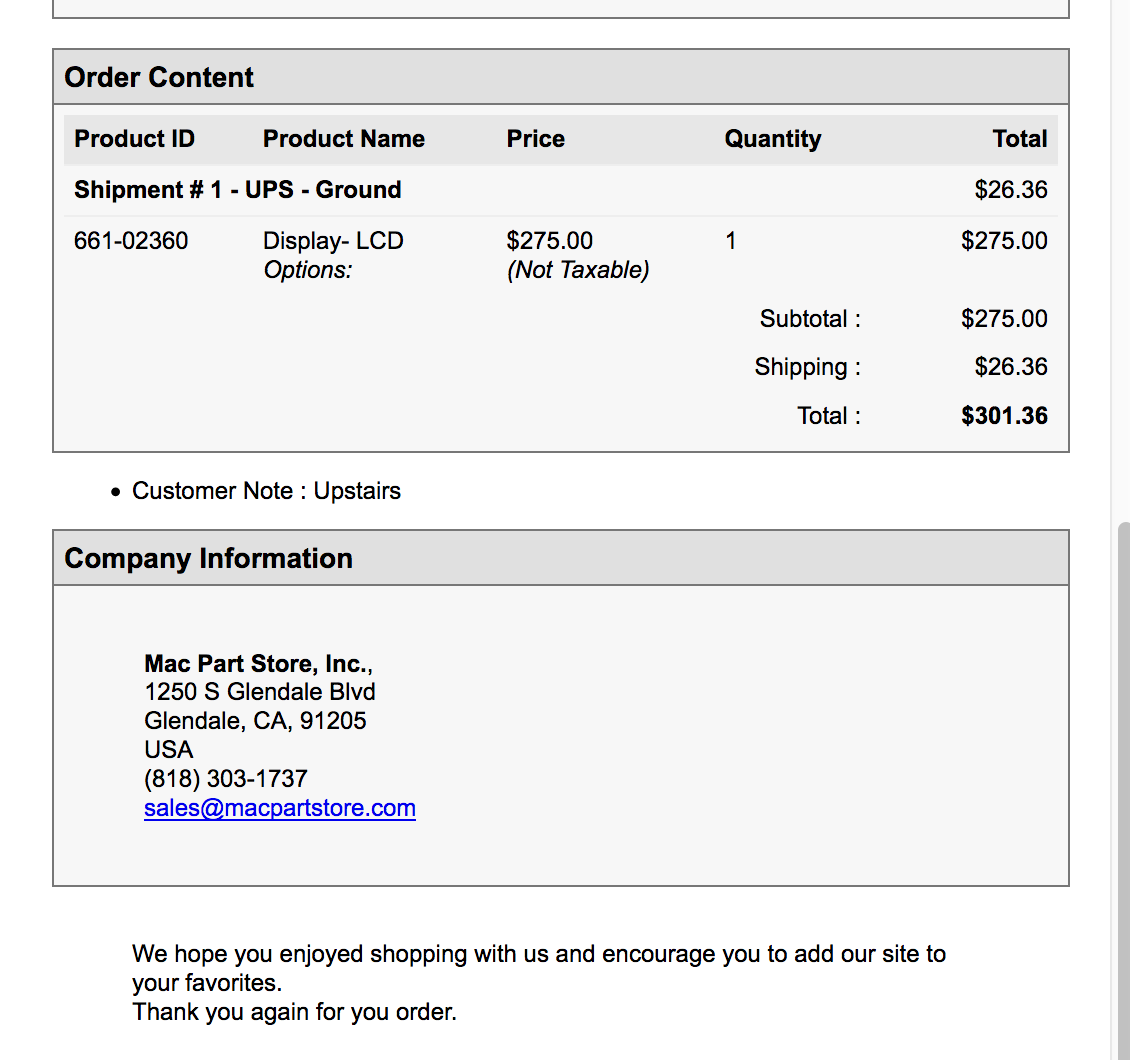
Task: Click the Order Content section header
Action: (561, 77)
